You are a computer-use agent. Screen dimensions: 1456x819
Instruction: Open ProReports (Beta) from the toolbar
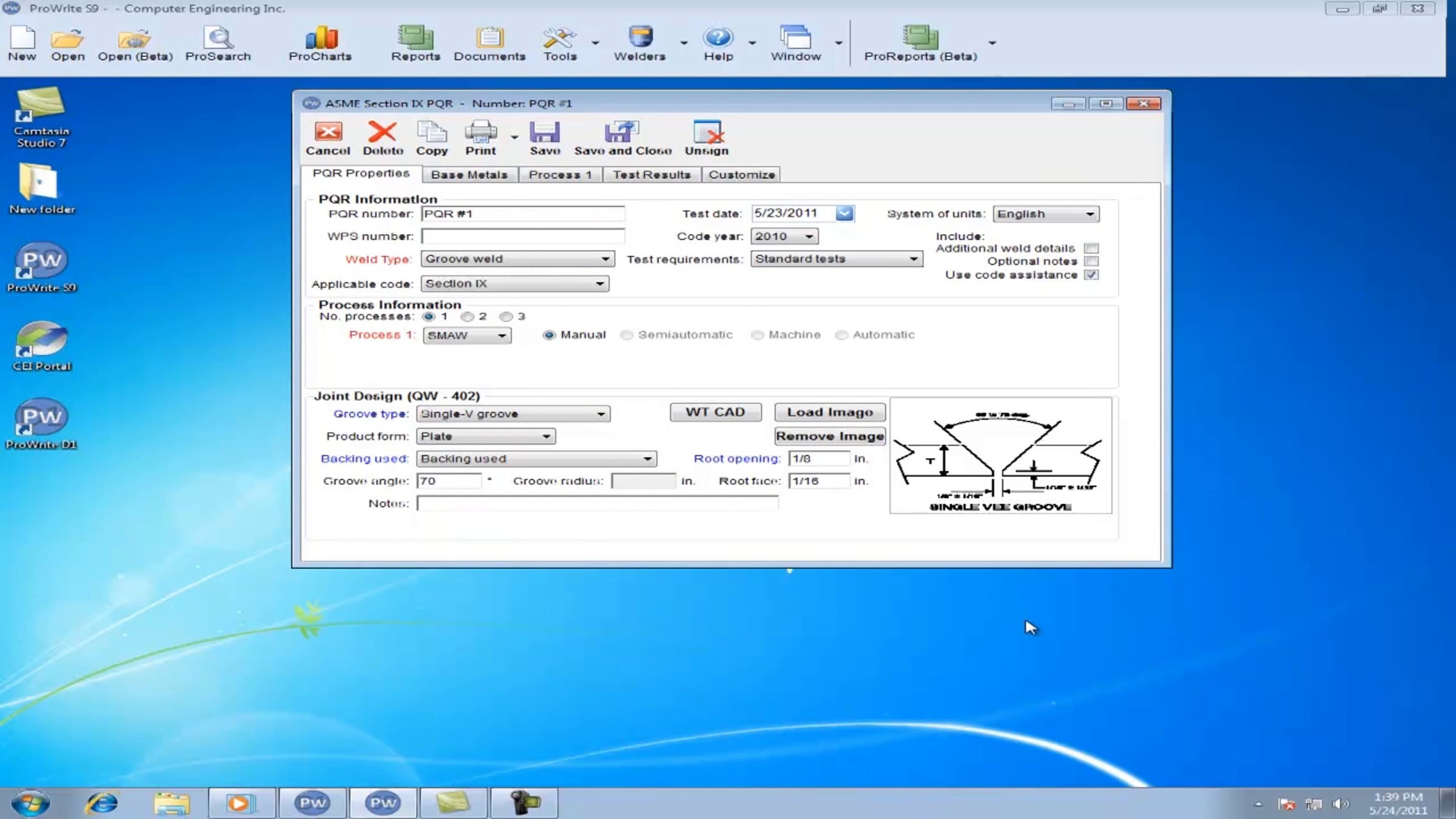click(920, 44)
